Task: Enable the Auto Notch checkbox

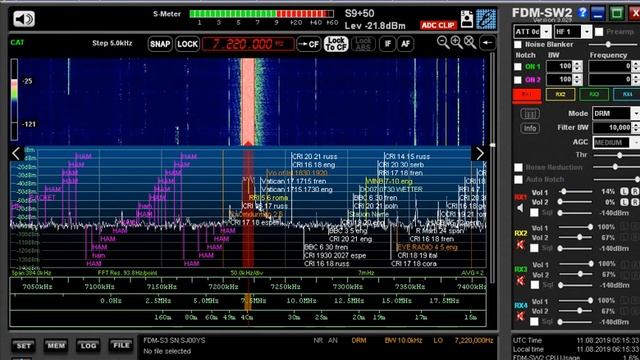Action: (x=518, y=180)
